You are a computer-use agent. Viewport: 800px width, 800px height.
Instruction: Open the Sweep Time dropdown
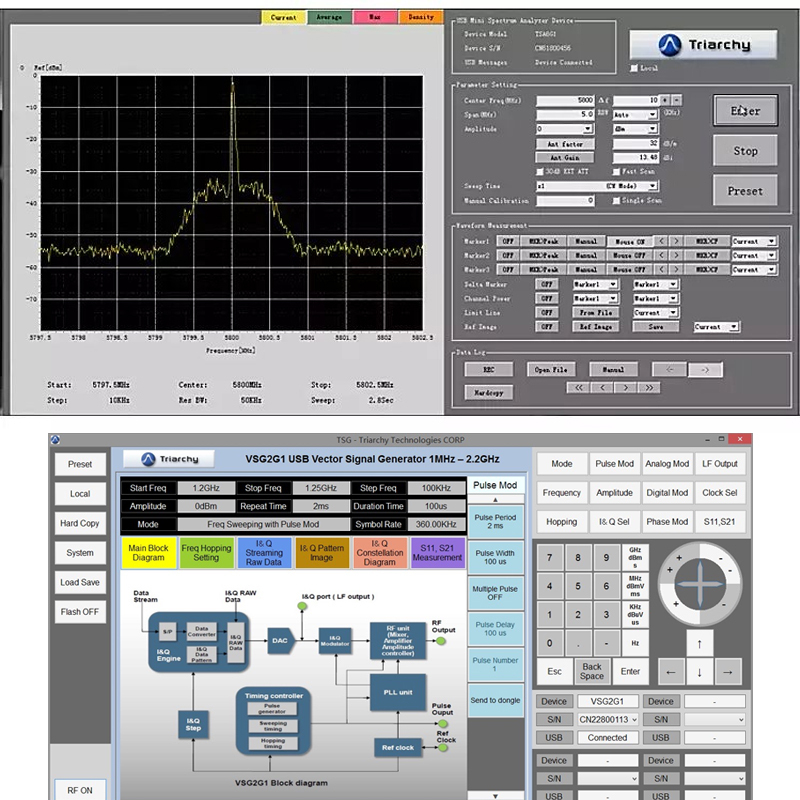click(x=653, y=186)
